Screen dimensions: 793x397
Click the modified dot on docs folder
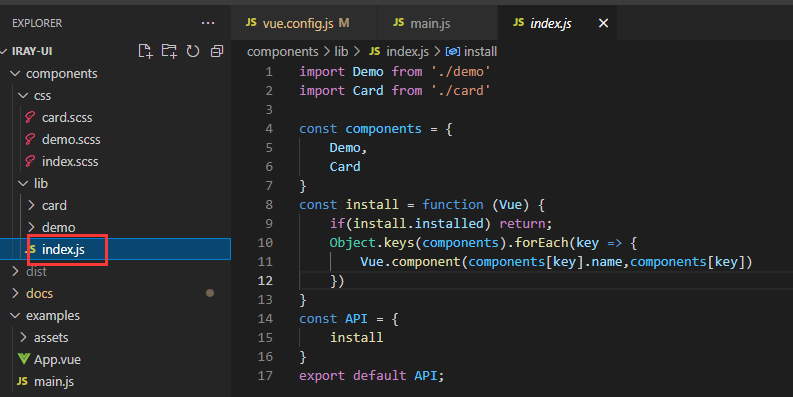pyautogui.click(x=210, y=293)
